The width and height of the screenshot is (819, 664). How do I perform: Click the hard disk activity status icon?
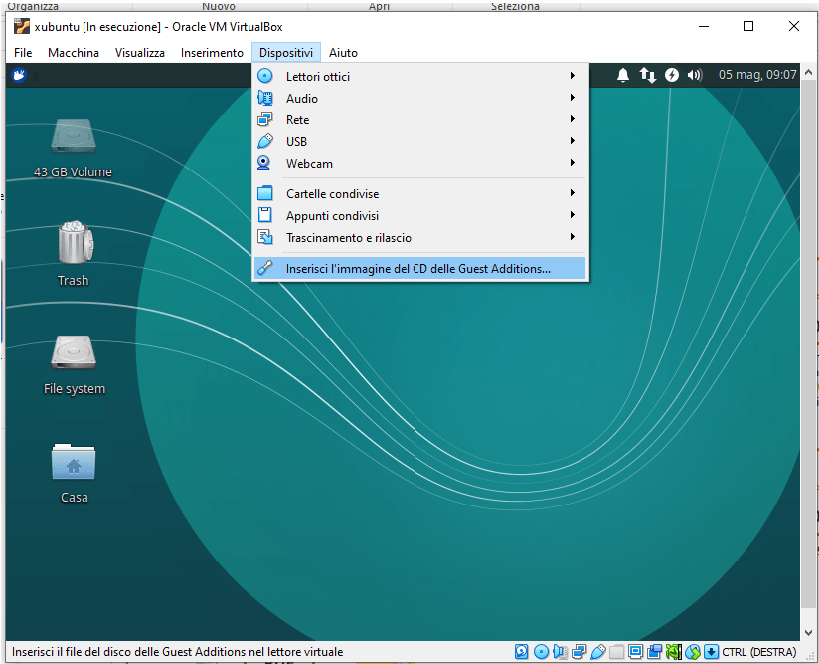pyautogui.click(x=522, y=652)
